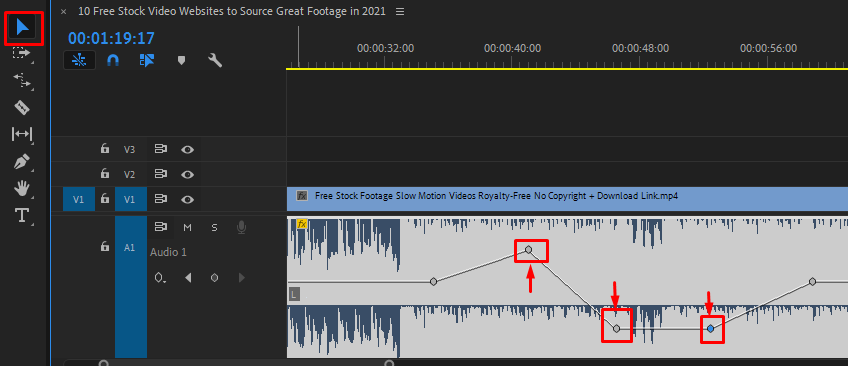Select the Razor tool

(x=22, y=107)
